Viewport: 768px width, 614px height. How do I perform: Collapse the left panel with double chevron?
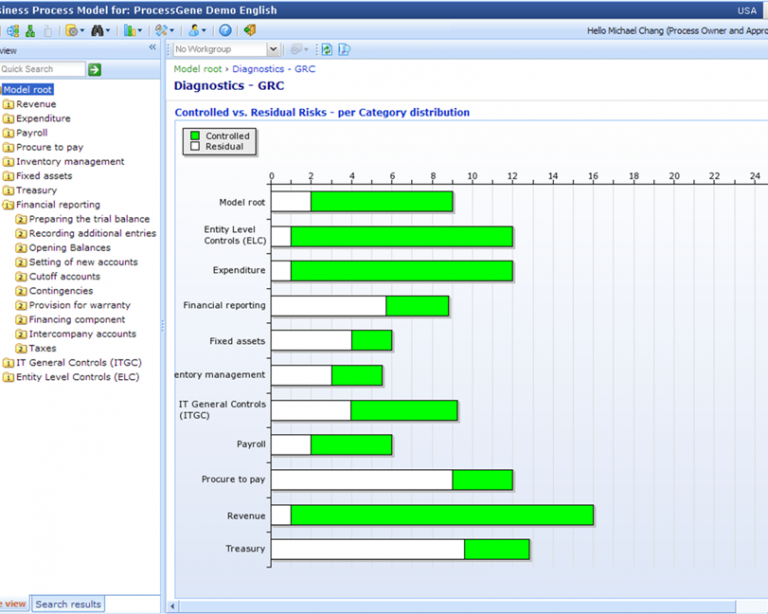coord(152,48)
